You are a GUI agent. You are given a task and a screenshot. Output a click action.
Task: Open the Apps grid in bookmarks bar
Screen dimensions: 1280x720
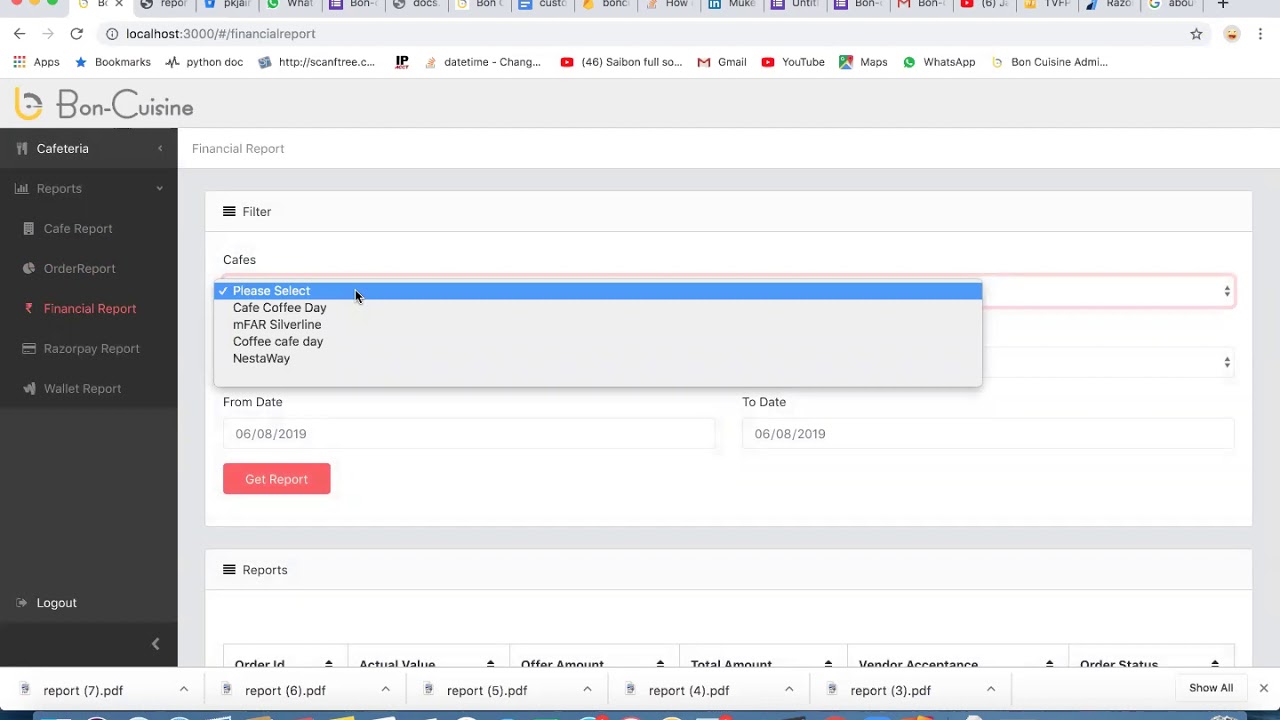36,62
